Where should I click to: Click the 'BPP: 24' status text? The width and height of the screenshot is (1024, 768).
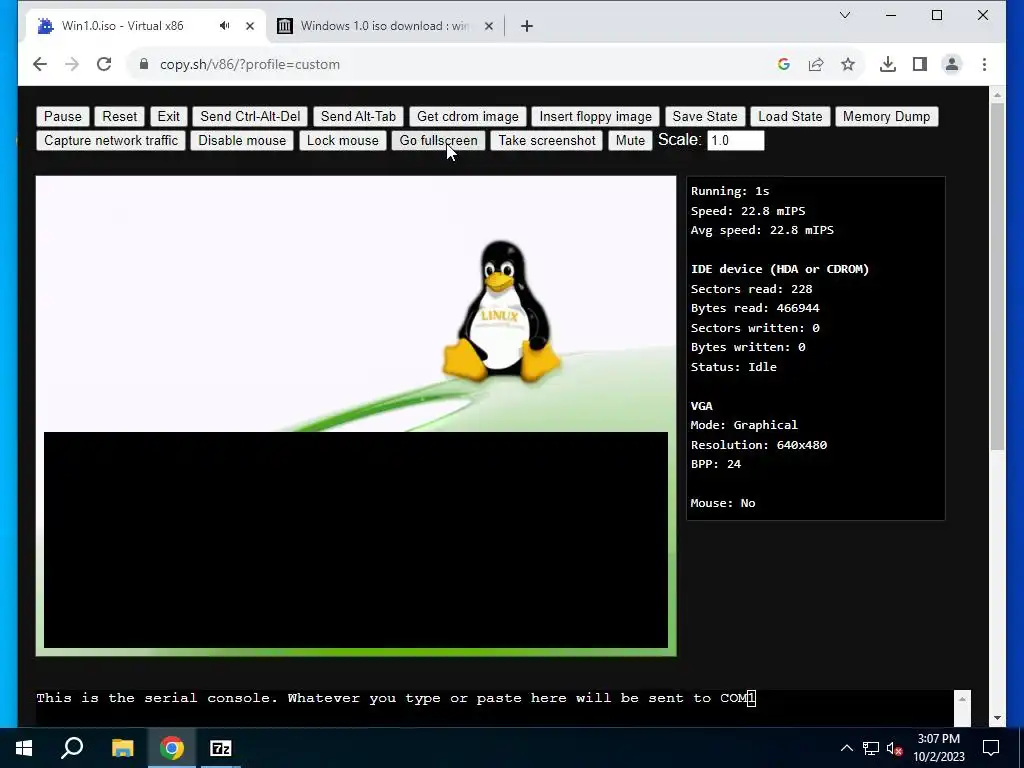pos(716,464)
